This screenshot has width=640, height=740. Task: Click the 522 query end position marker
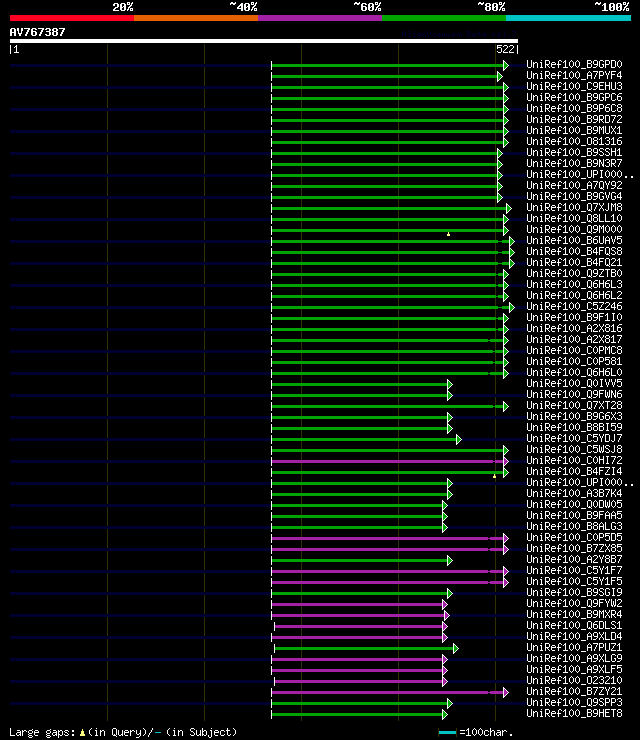(x=506, y=50)
